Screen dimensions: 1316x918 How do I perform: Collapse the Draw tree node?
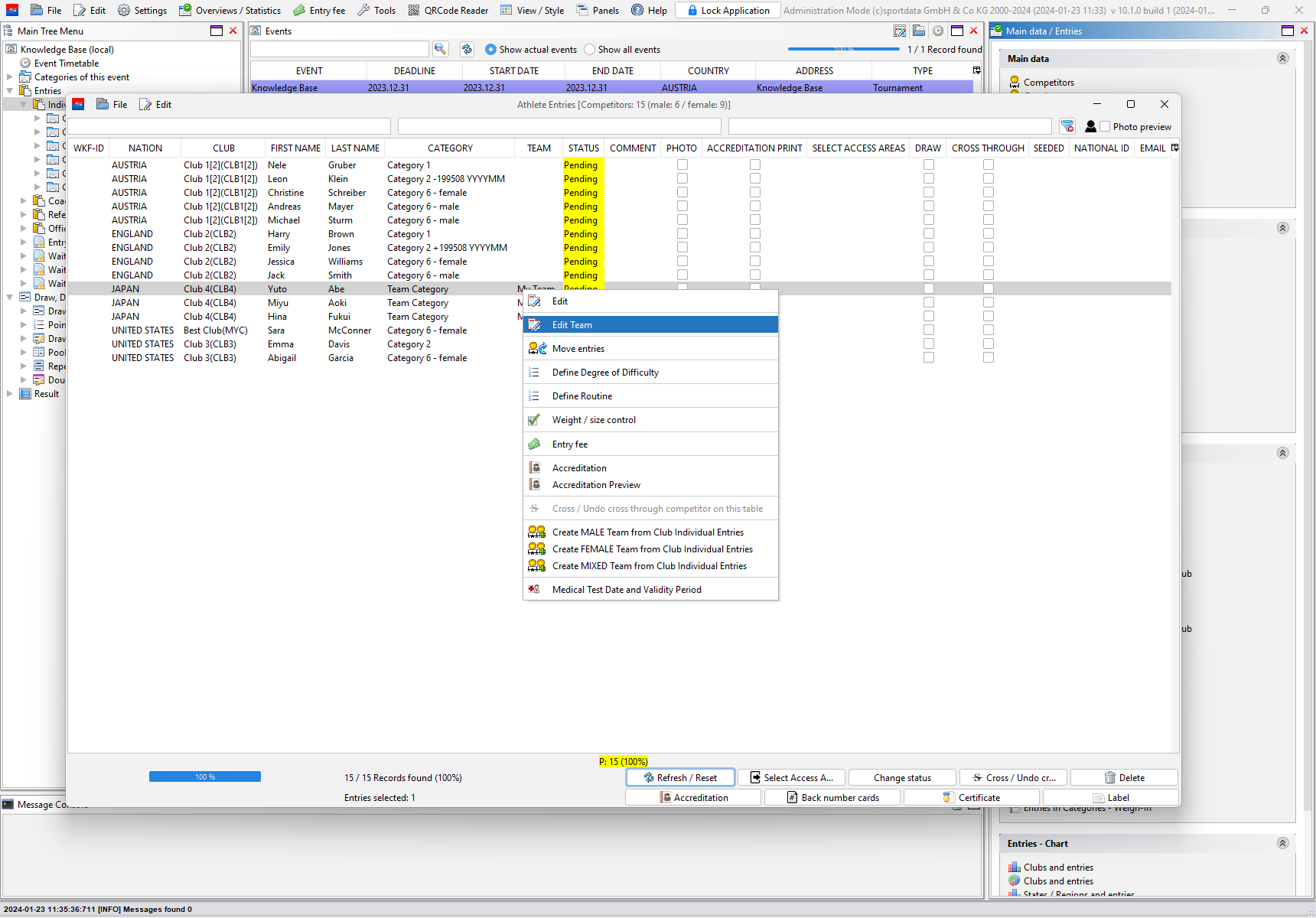click(10, 297)
